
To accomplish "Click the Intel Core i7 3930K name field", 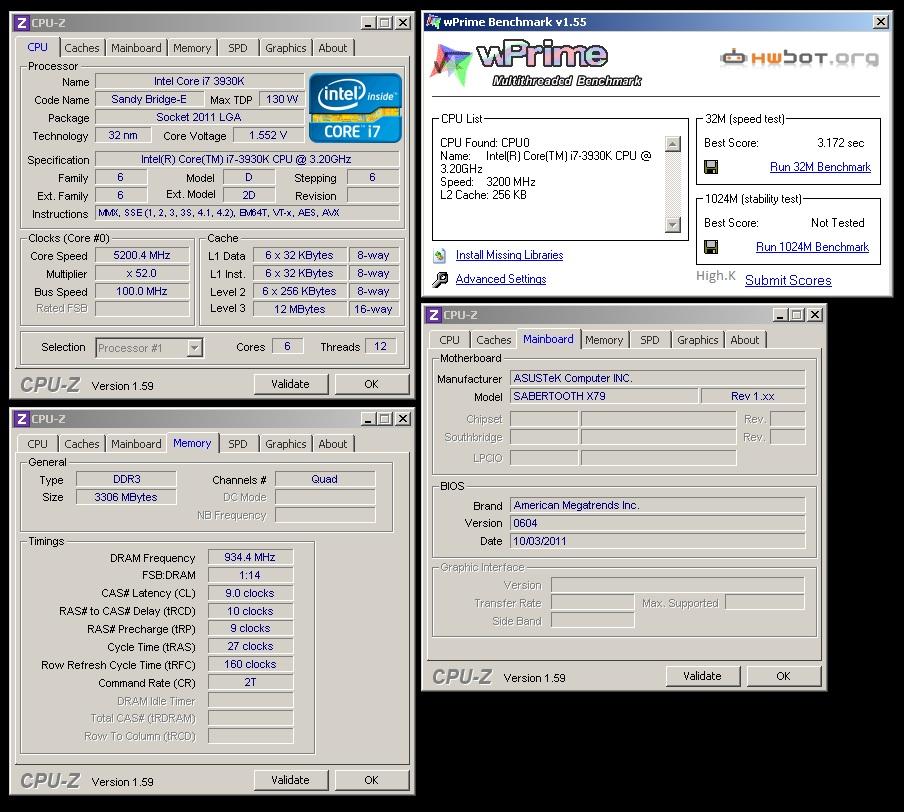I will click(x=199, y=81).
